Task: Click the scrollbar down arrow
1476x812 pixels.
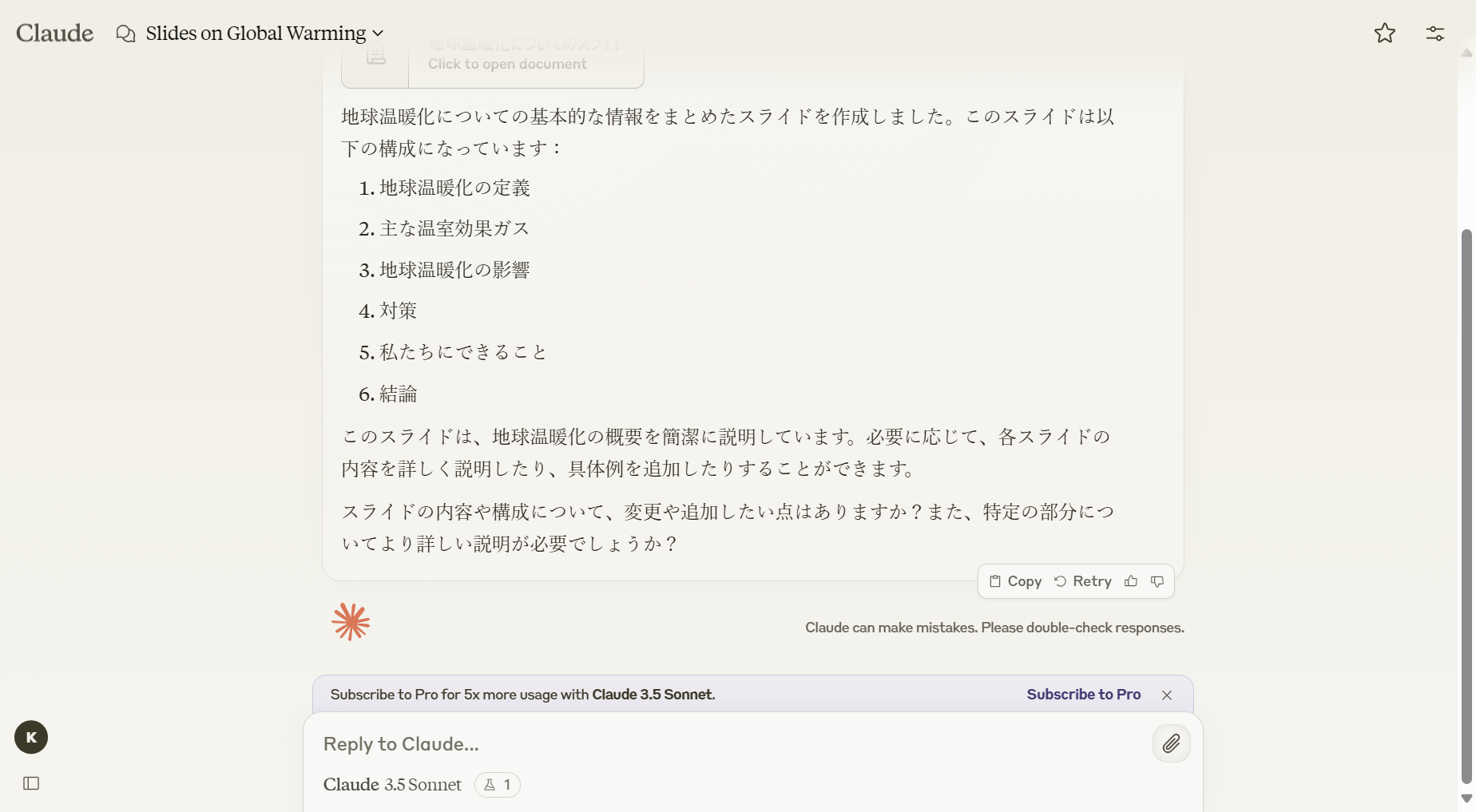Action: click(x=1466, y=798)
